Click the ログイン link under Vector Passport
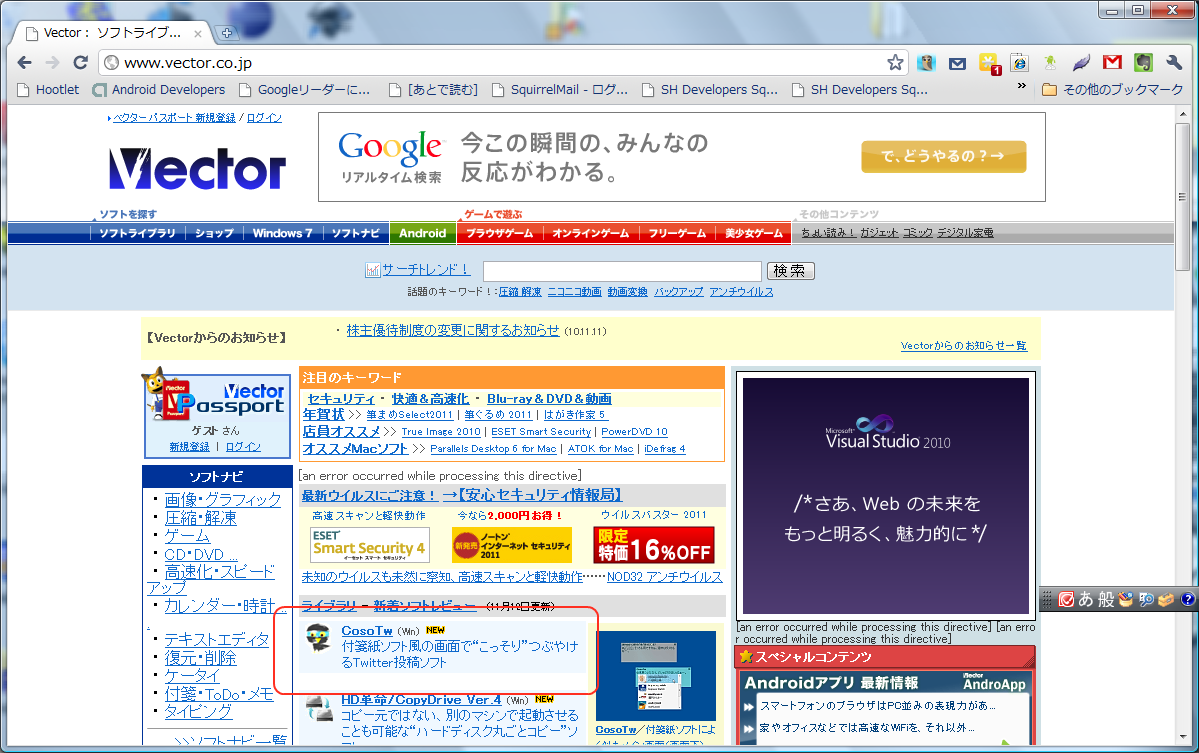Viewport: 1199px width, 753px height. tap(243, 446)
